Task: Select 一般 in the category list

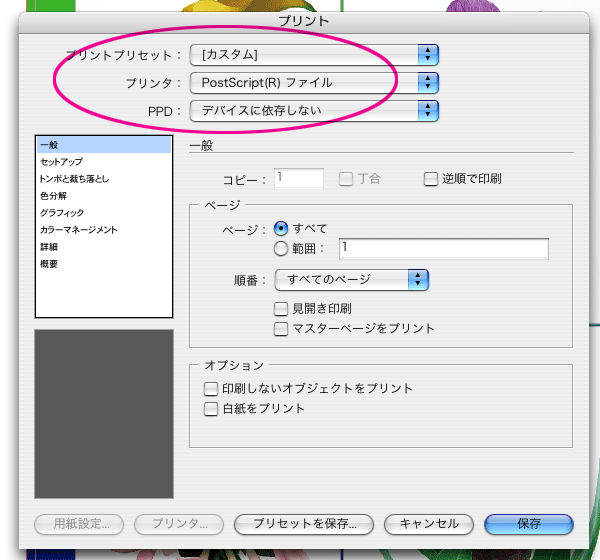Action: tap(104, 145)
